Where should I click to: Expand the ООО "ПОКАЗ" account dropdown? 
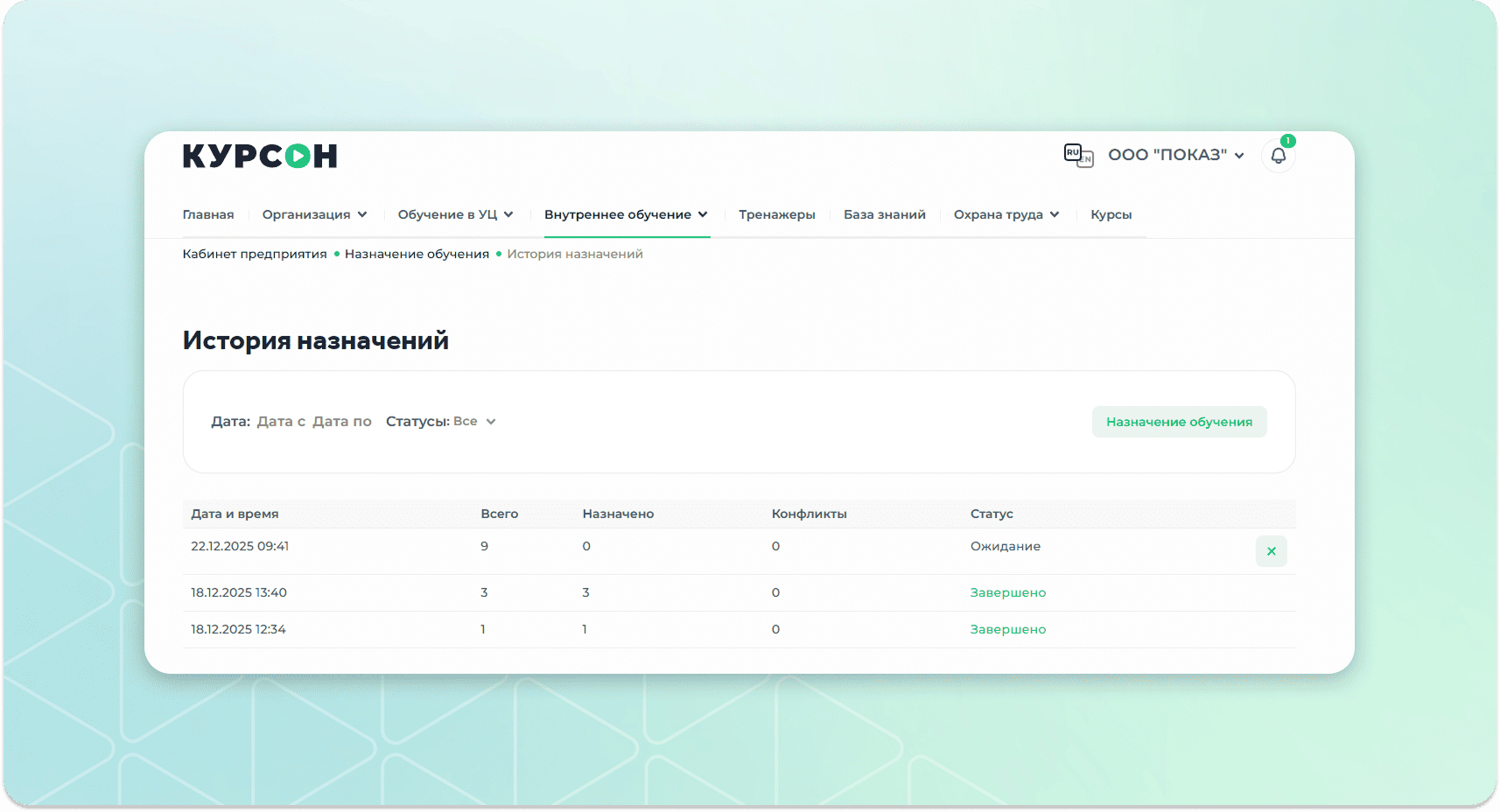click(x=1175, y=155)
